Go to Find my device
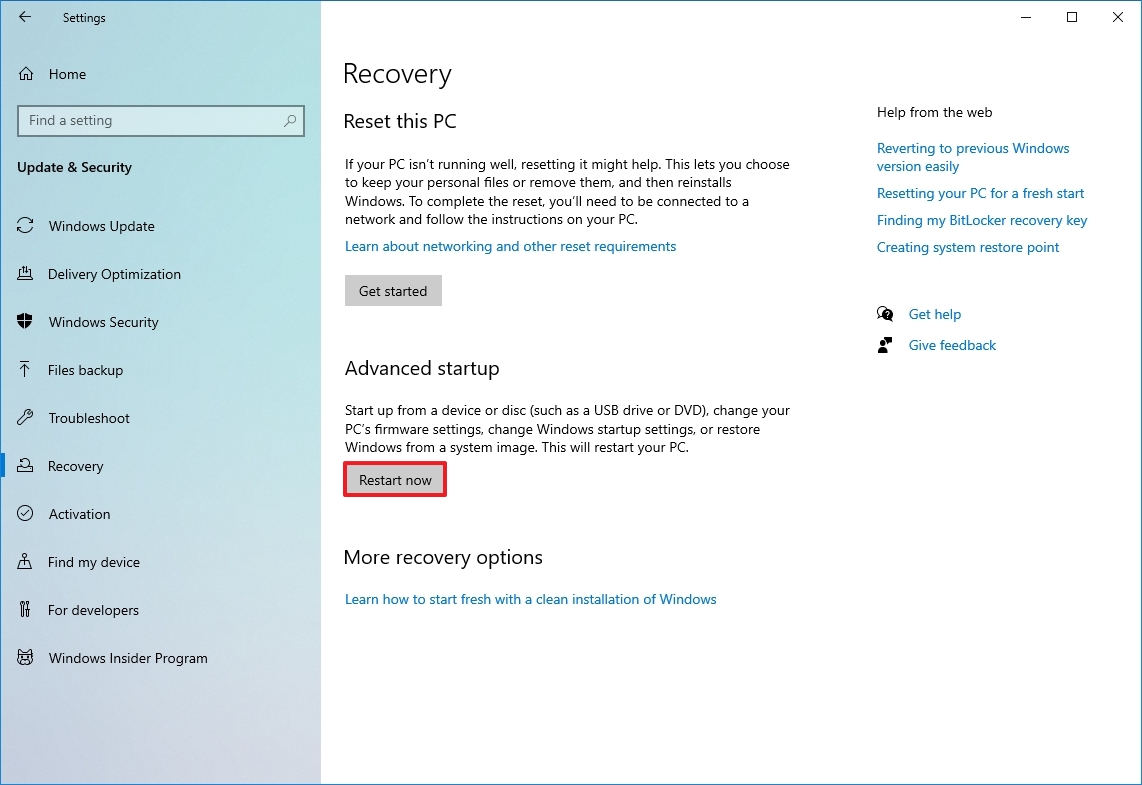The height and width of the screenshot is (785, 1142). [94, 562]
